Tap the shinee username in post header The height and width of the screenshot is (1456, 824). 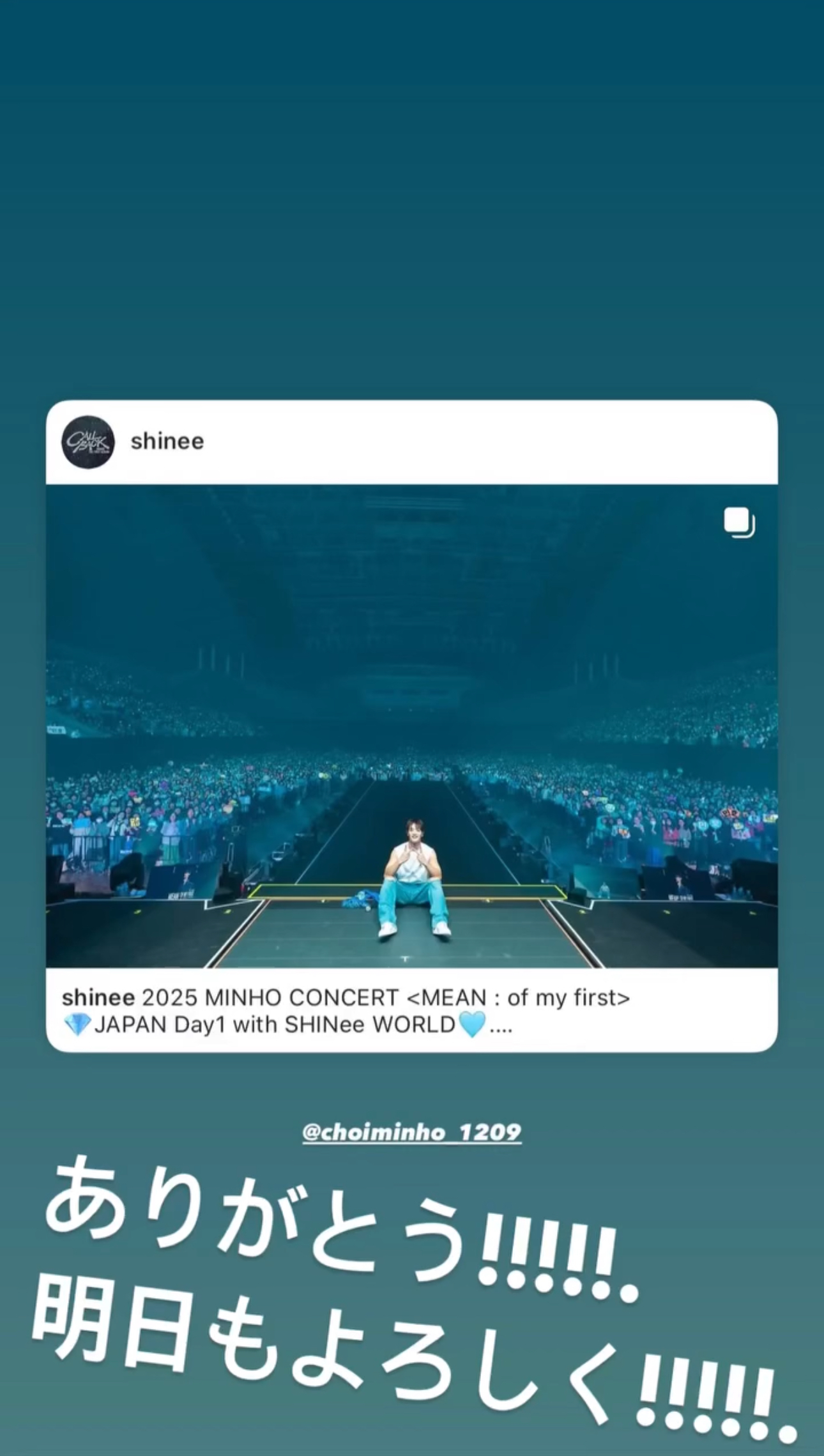coord(167,441)
